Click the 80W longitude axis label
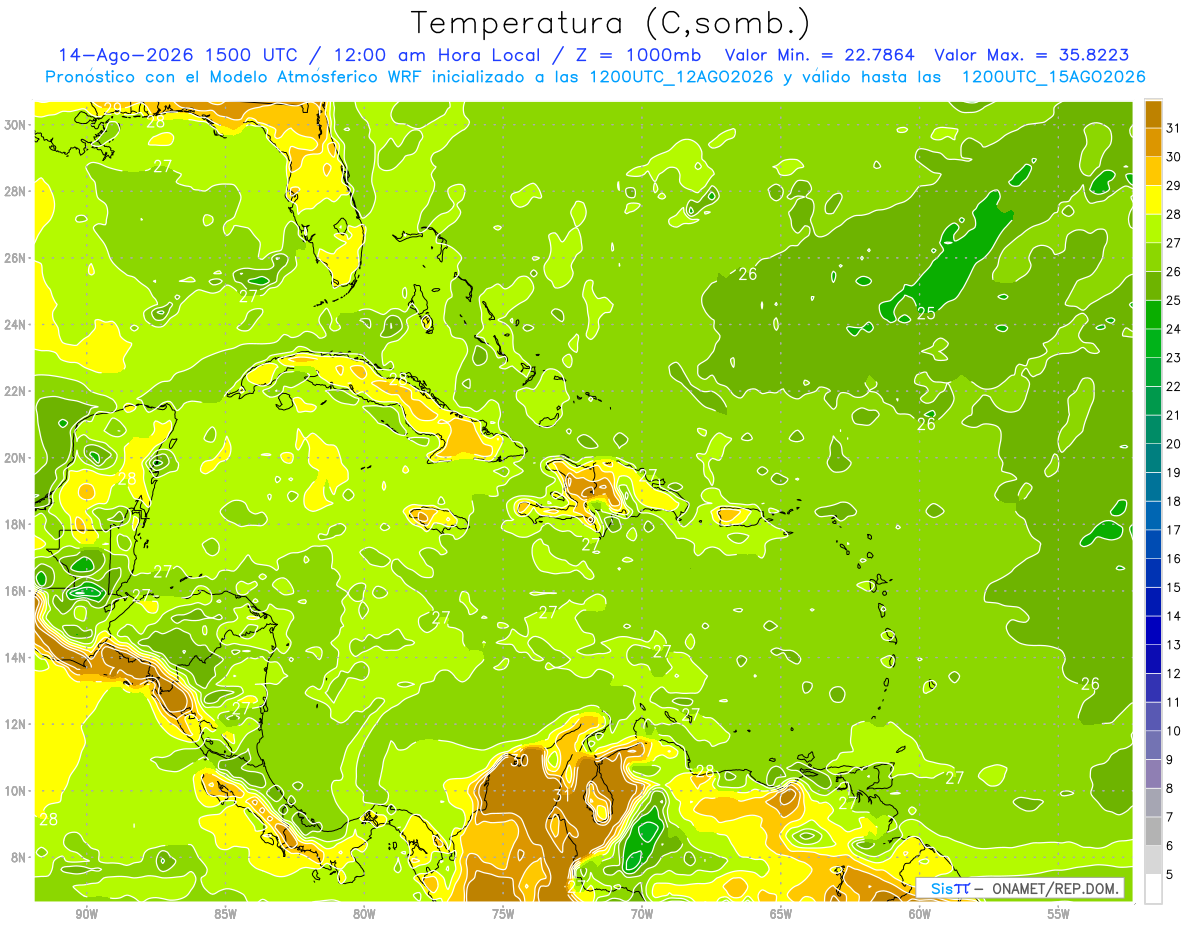Viewport: 1200px width, 927px height. pyautogui.click(x=364, y=914)
